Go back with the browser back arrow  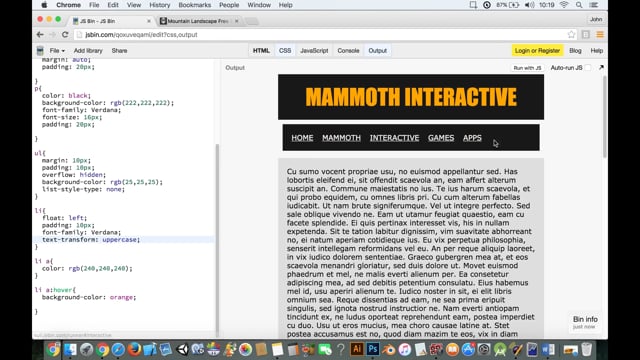pyautogui.click(x=40, y=35)
